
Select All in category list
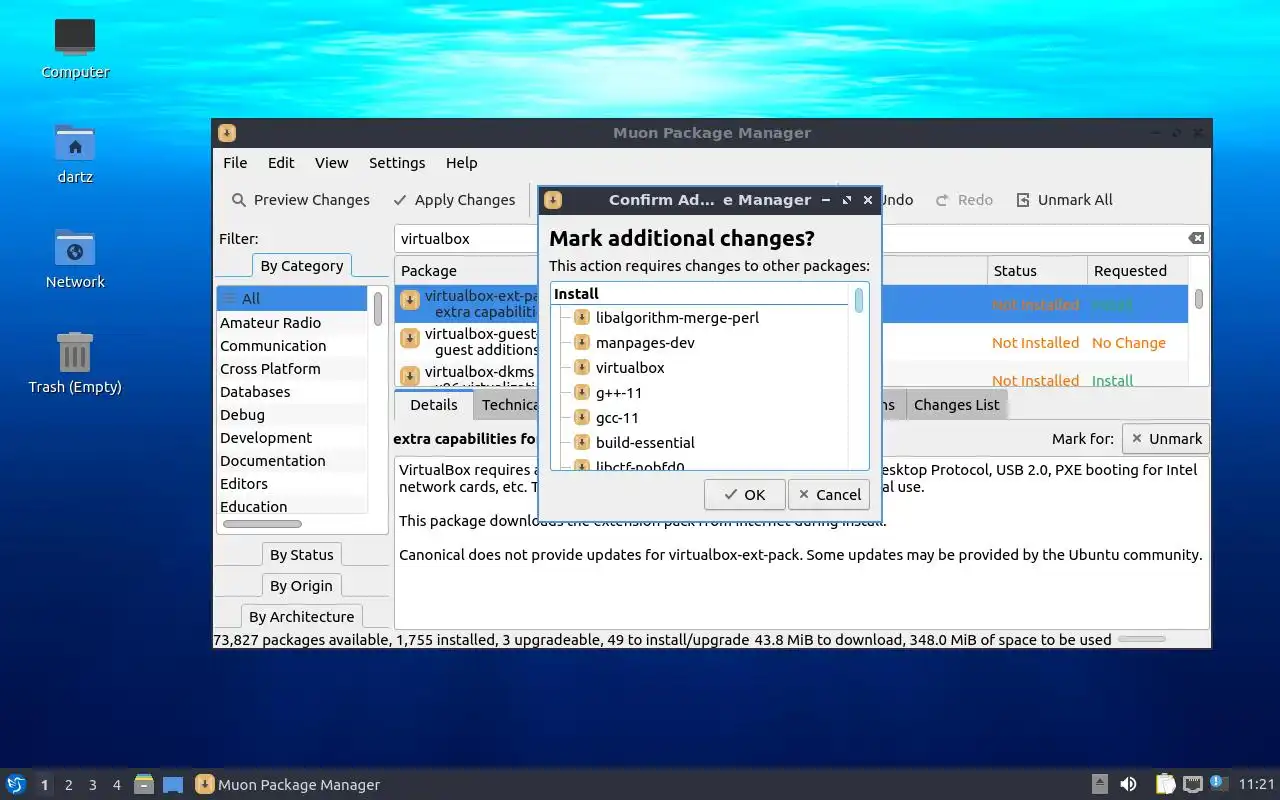click(x=293, y=298)
